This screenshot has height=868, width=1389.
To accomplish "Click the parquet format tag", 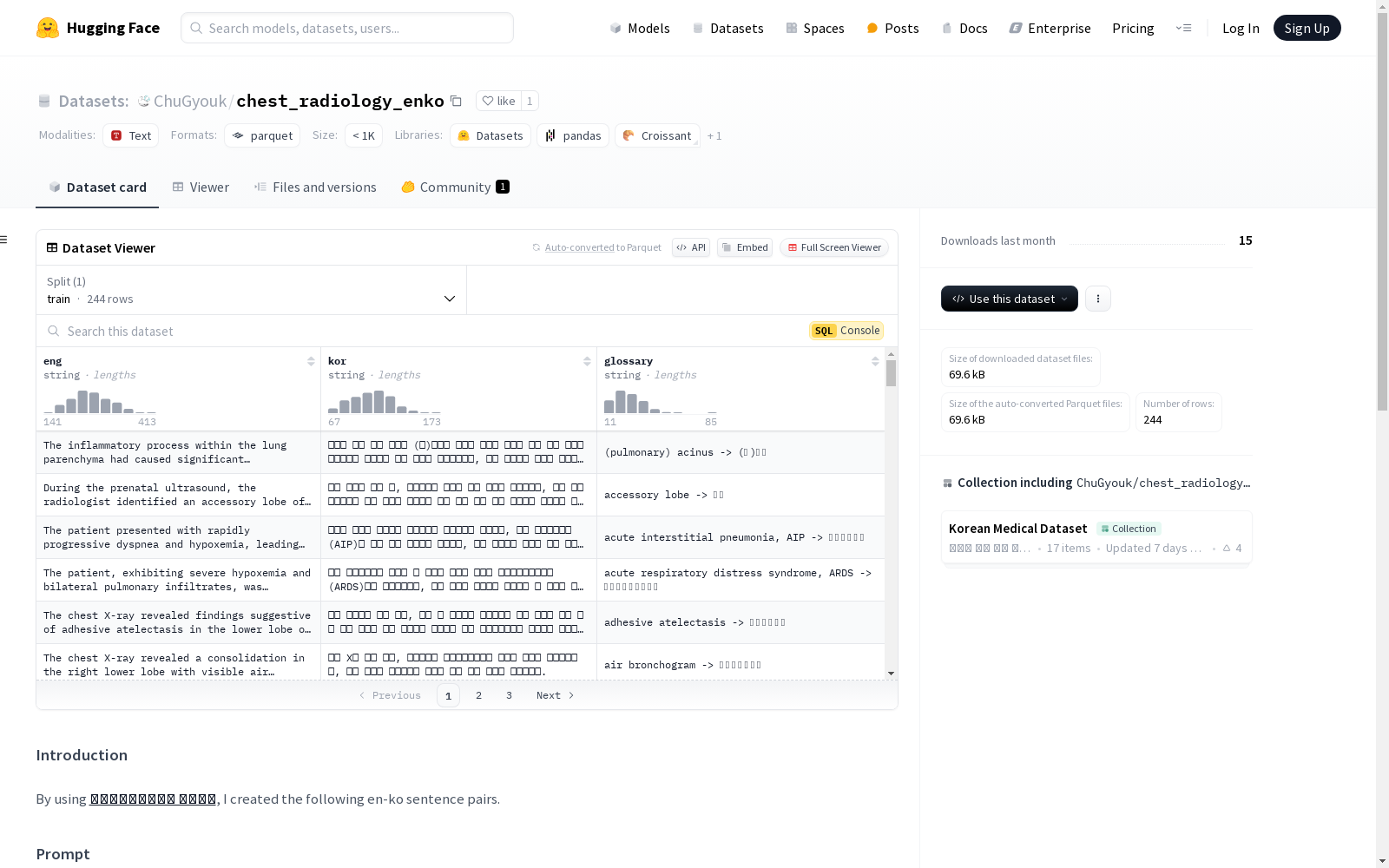I will [x=262, y=135].
